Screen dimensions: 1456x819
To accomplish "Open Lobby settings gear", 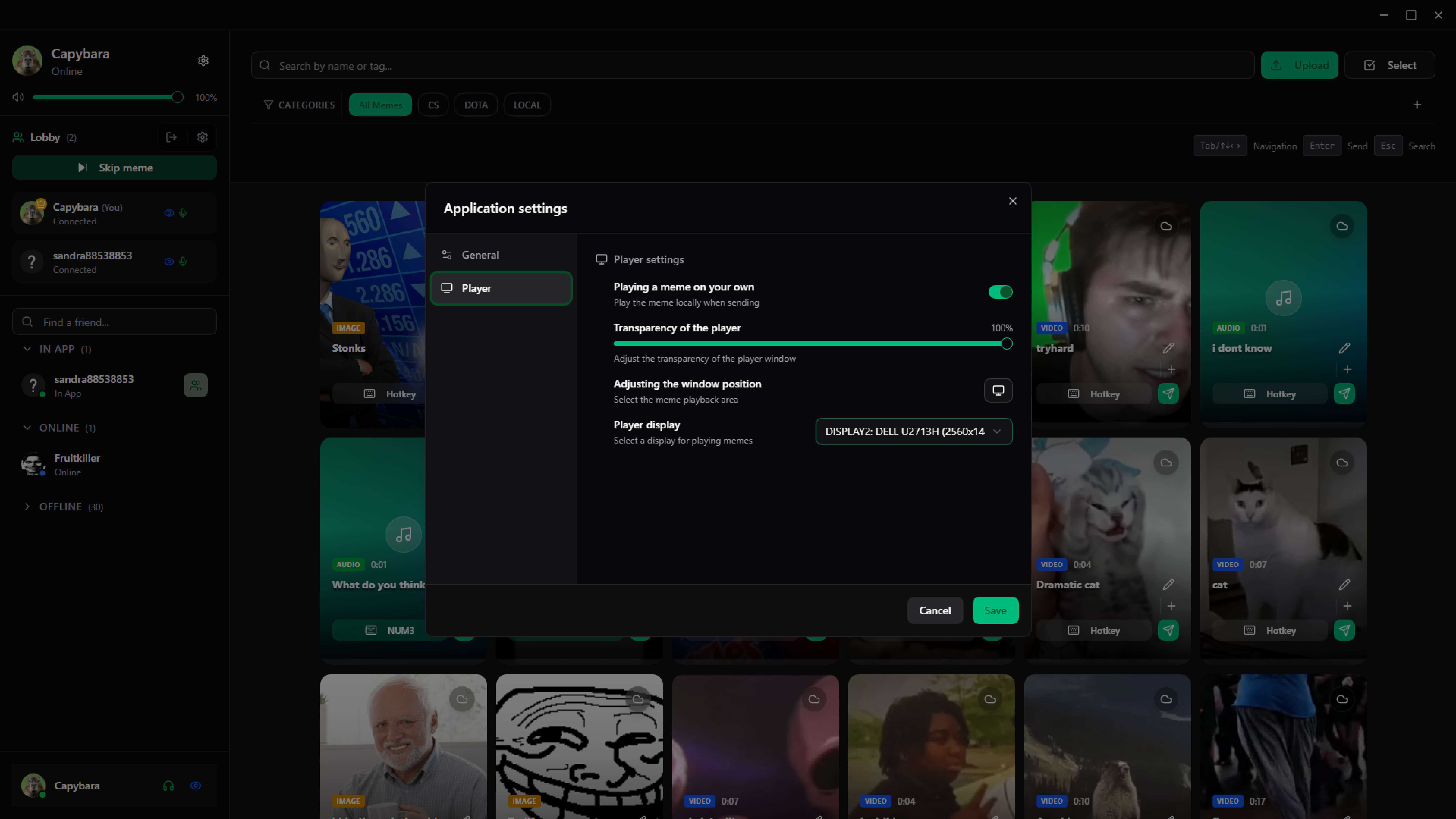I will [x=202, y=137].
